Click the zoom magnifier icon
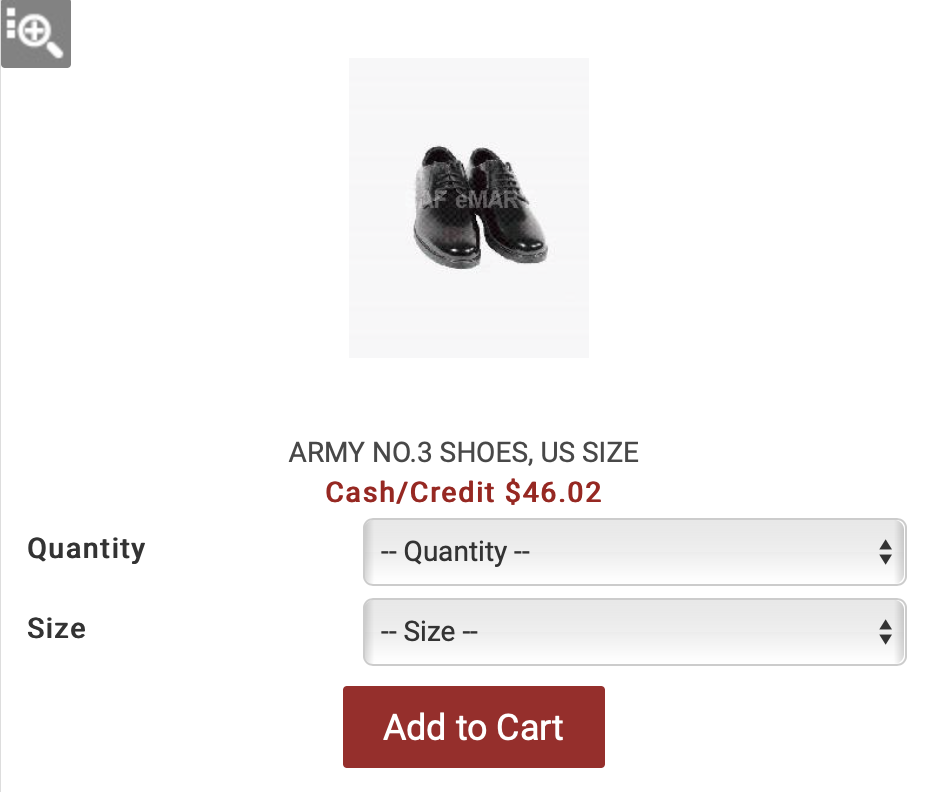This screenshot has width=930, height=792. pyautogui.click(x=36, y=33)
